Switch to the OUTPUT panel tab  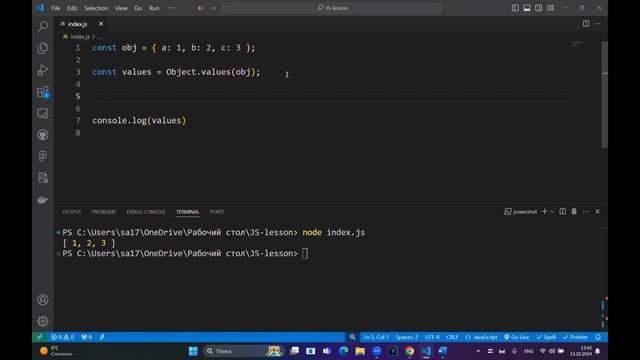click(x=71, y=212)
